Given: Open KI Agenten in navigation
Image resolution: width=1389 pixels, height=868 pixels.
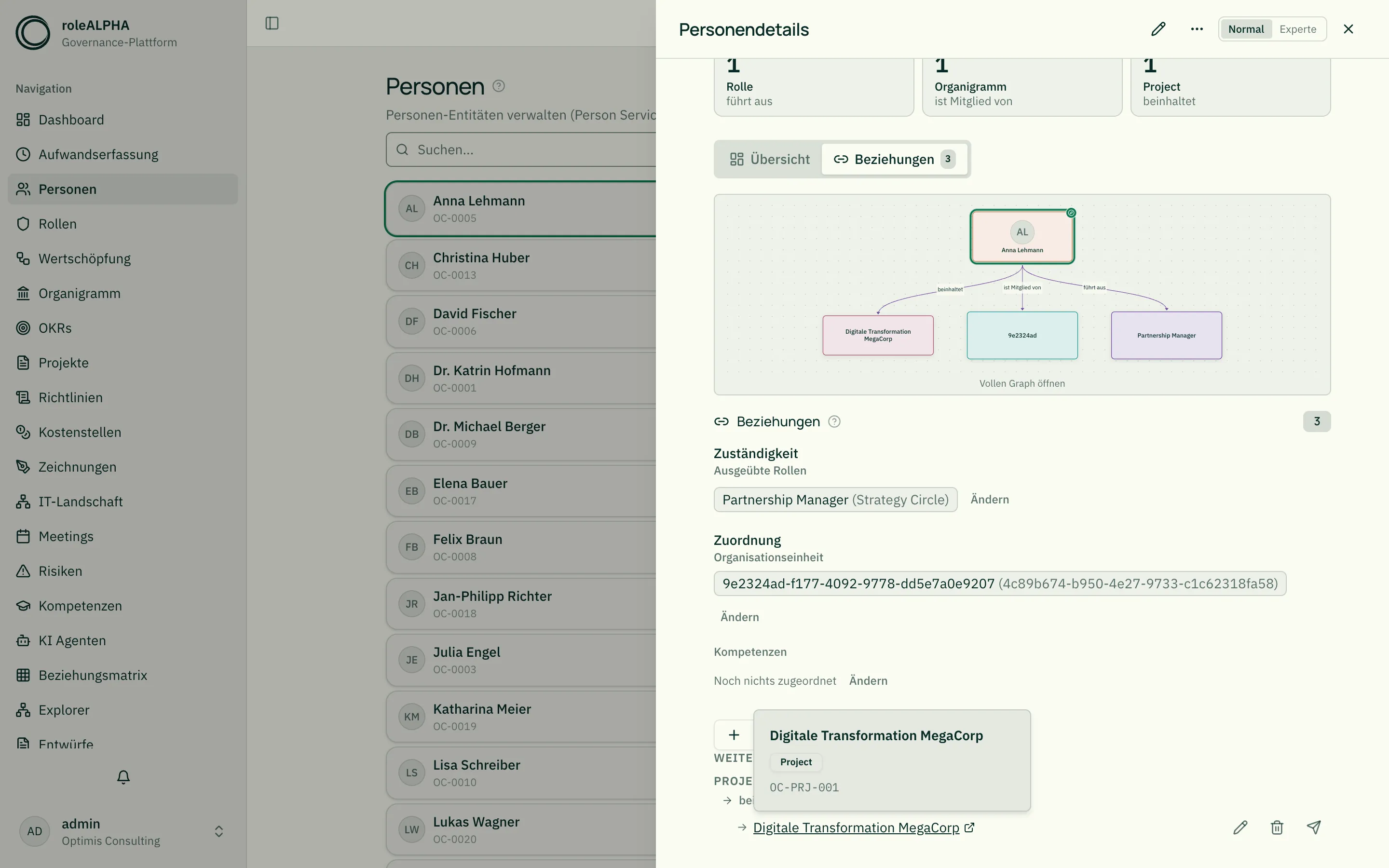Looking at the screenshot, I should point(123,641).
